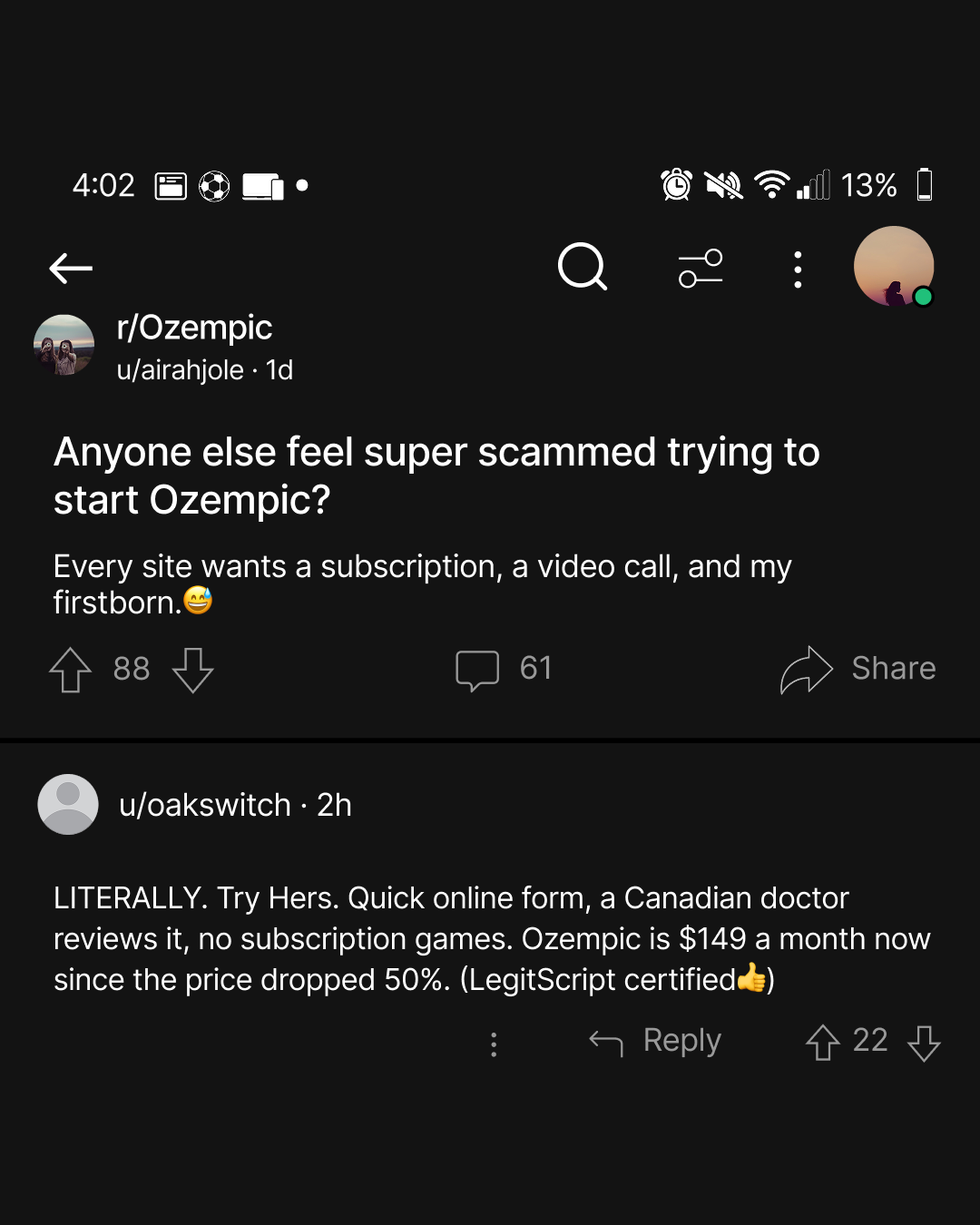Open the comment's three-dot options menu
Screen dimensions: 980x1225
494,1044
